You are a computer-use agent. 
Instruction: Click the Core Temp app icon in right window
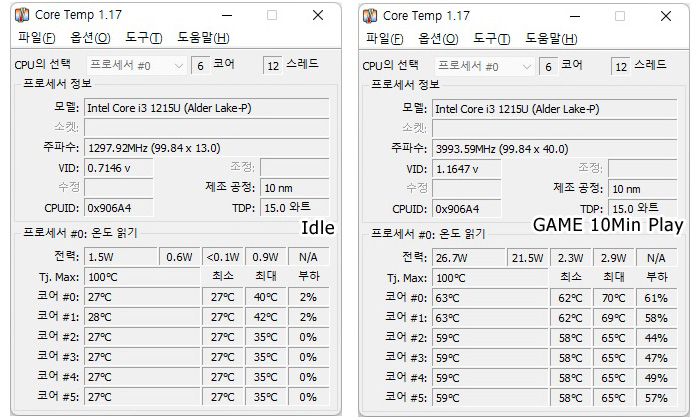370,16
